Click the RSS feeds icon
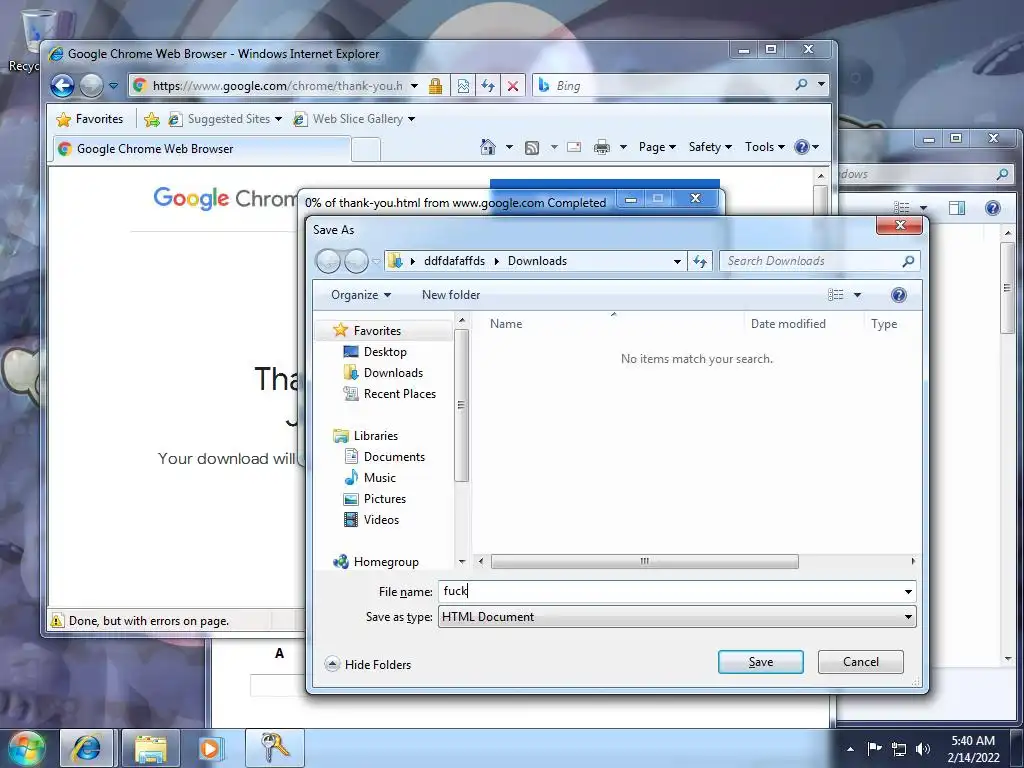The image size is (1024, 768). tap(532, 148)
